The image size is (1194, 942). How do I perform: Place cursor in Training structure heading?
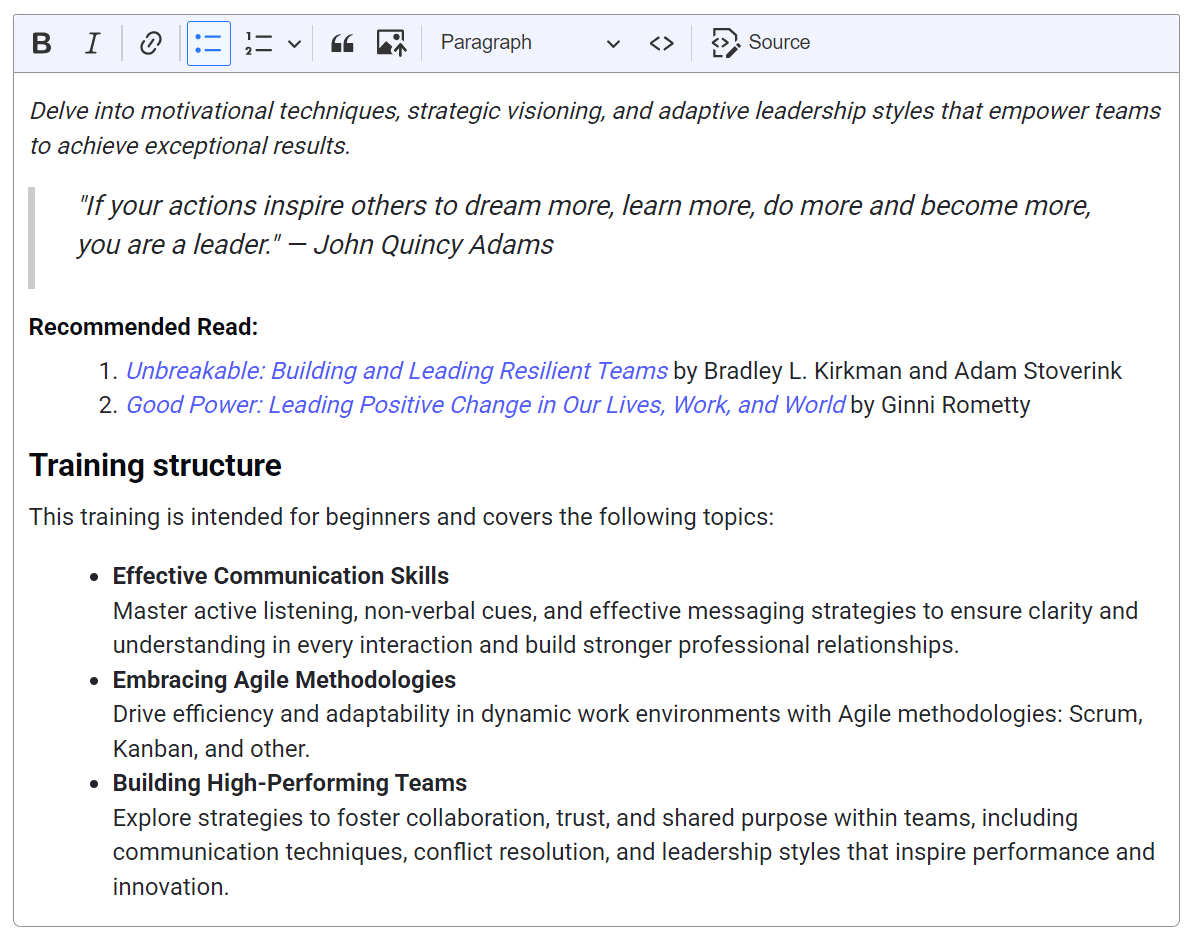pos(155,465)
